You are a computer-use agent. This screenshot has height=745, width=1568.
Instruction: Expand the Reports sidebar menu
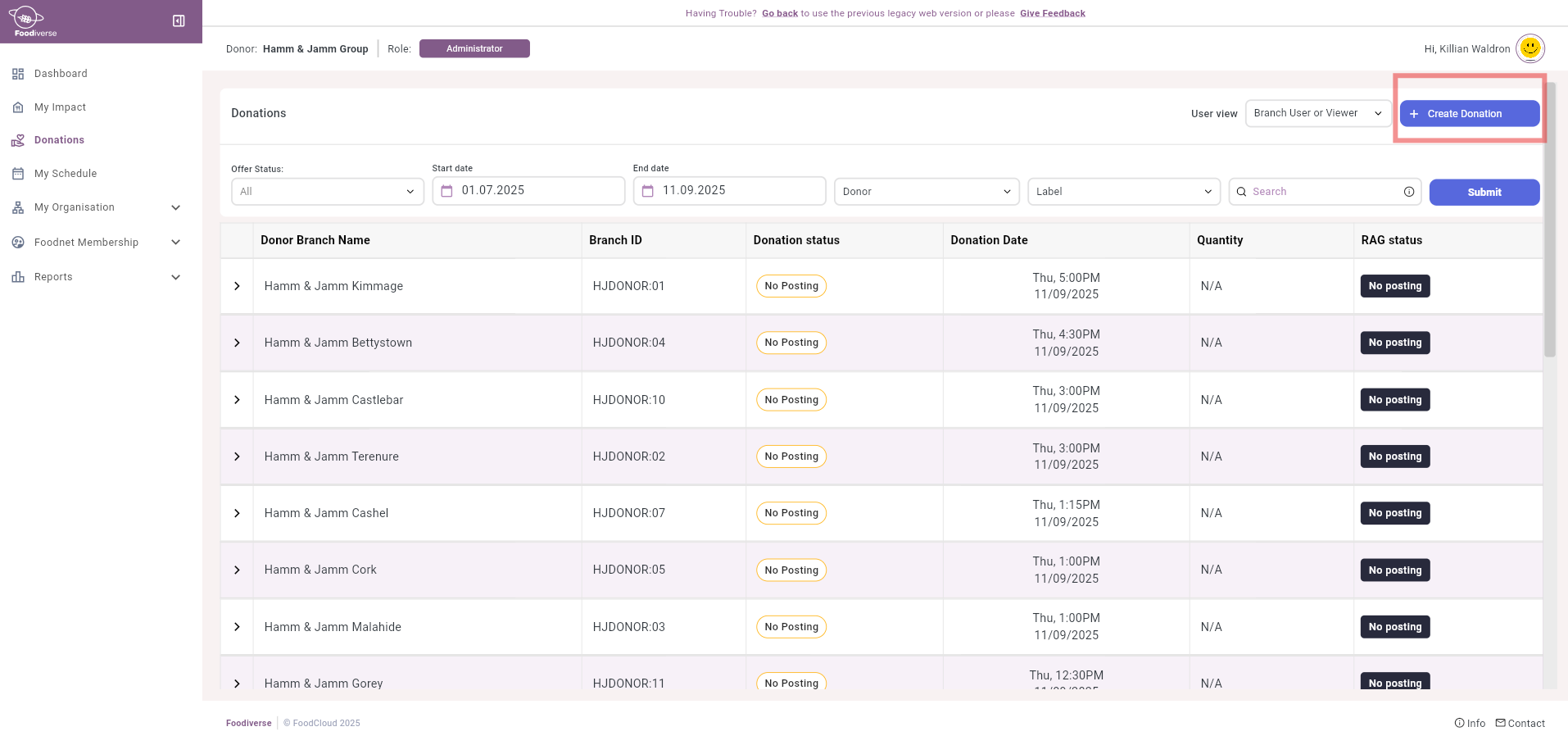pos(175,277)
